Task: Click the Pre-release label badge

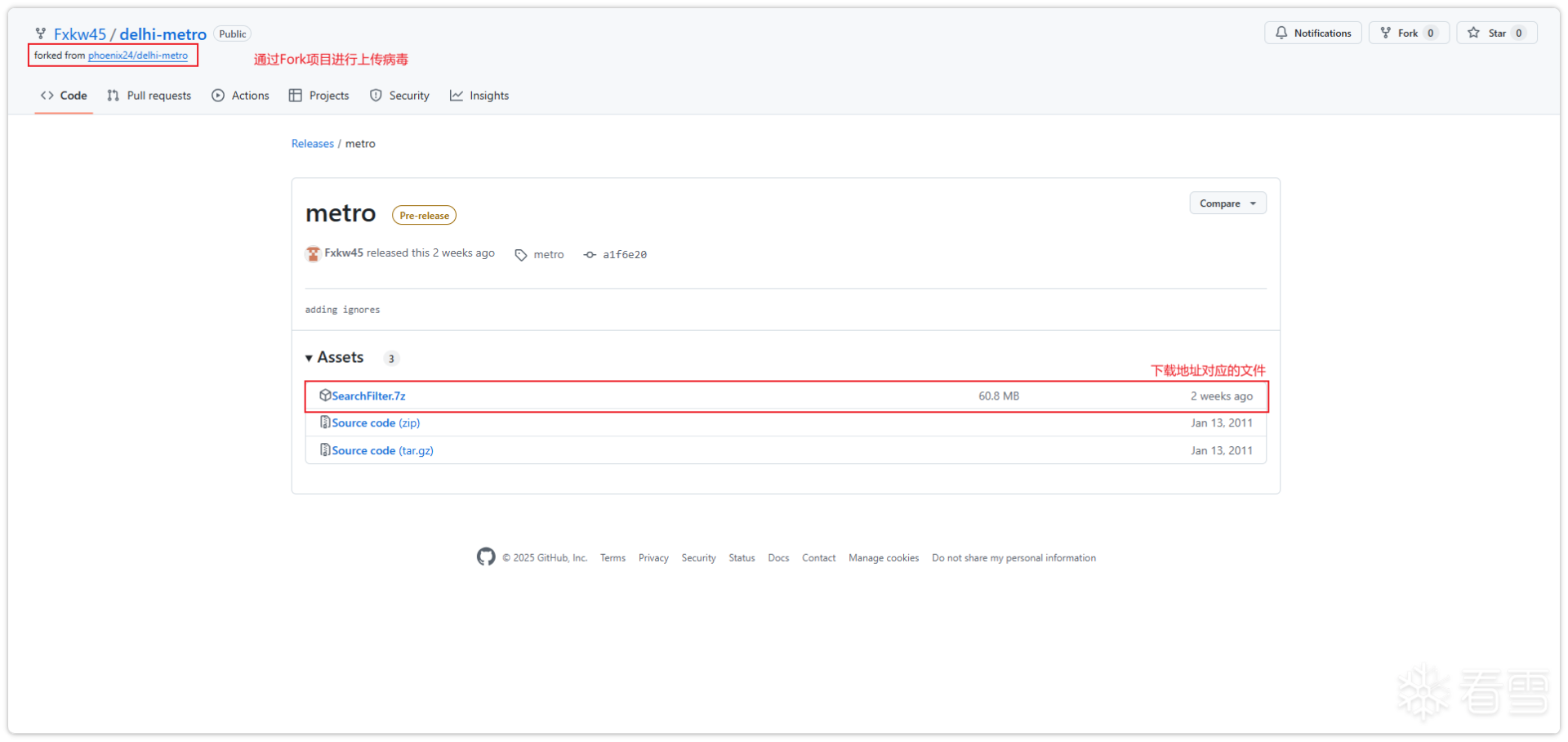Action: [x=425, y=216]
